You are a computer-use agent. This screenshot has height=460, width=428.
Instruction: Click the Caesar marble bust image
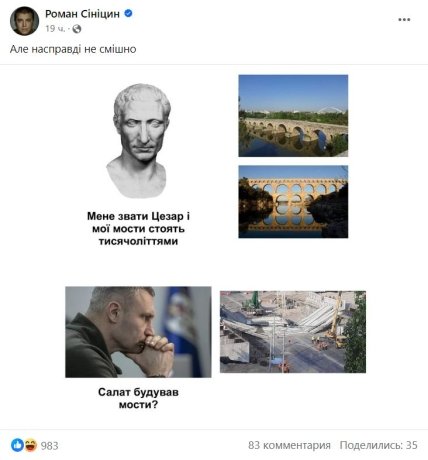(139, 141)
